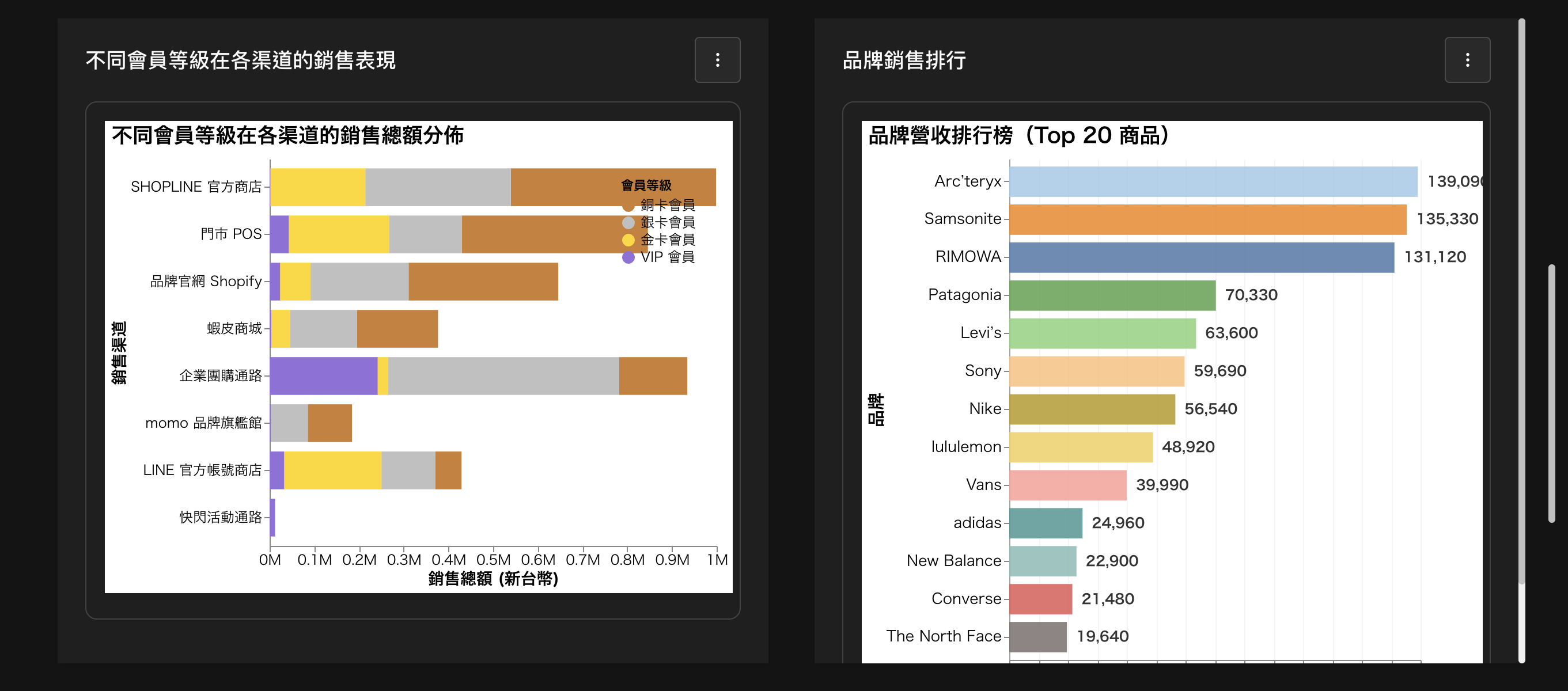The height and width of the screenshot is (691, 1568).
Task: Click the purple VIP segment of 門市 POS bar
Action: [279, 234]
